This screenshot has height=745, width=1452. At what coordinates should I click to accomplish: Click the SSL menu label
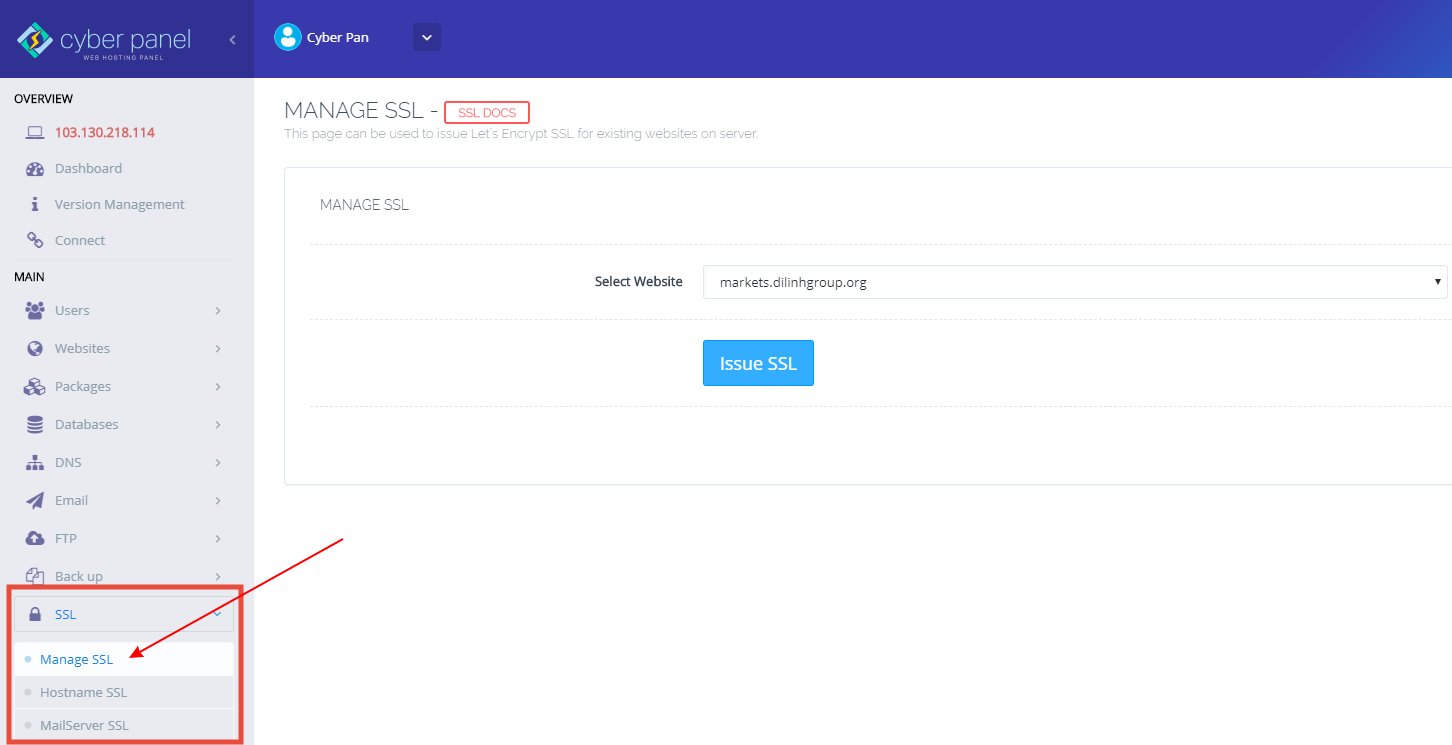click(x=65, y=614)
